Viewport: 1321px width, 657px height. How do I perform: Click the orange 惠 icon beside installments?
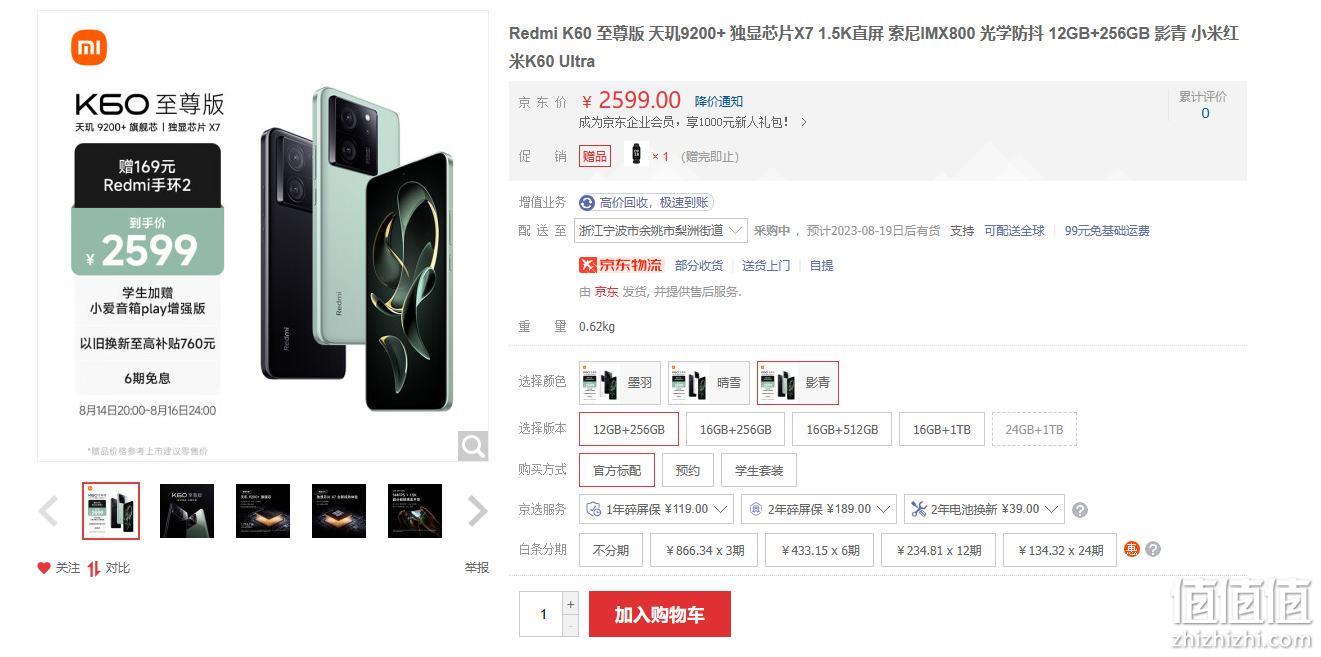tap(1132, 549)
